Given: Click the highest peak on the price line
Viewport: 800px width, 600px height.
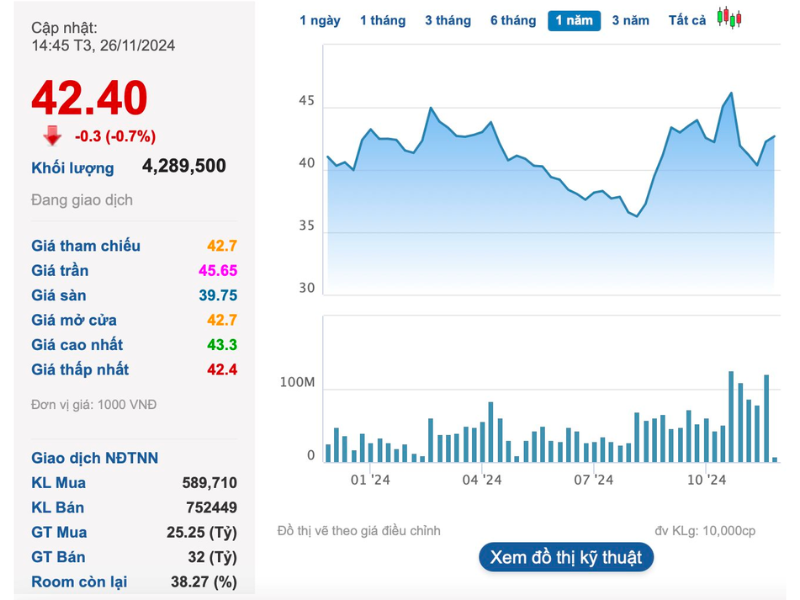Looking at the screenshot, I should (732, 93).
